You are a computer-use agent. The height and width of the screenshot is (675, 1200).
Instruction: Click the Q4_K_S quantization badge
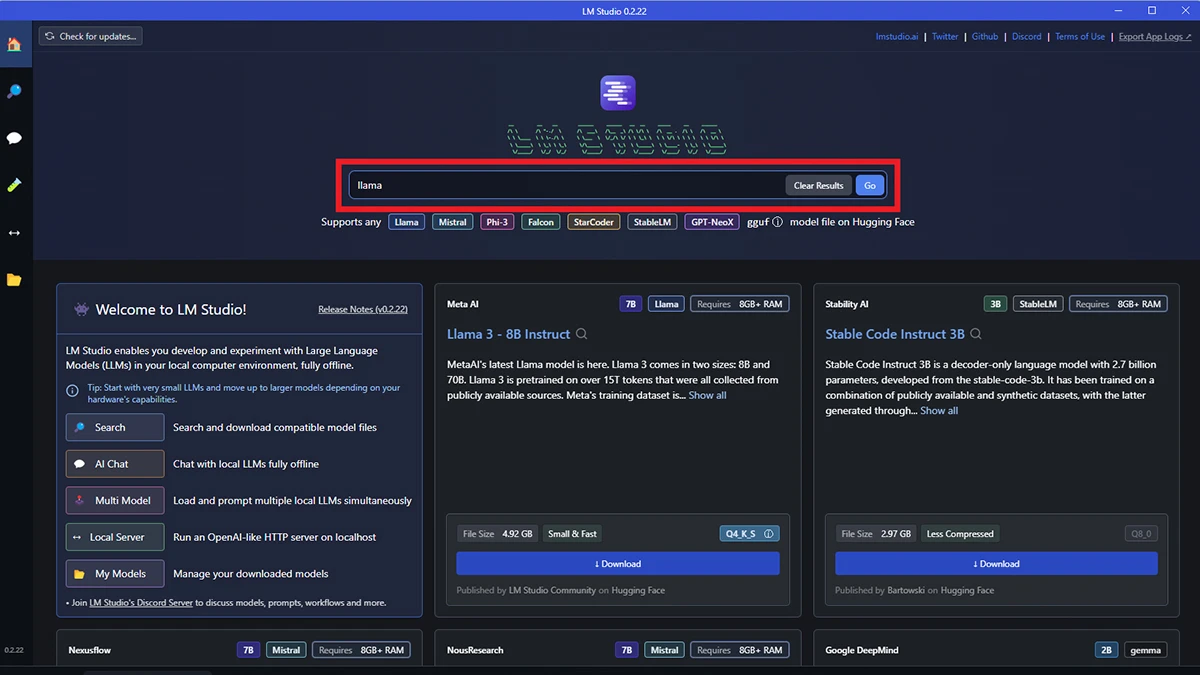749,534
